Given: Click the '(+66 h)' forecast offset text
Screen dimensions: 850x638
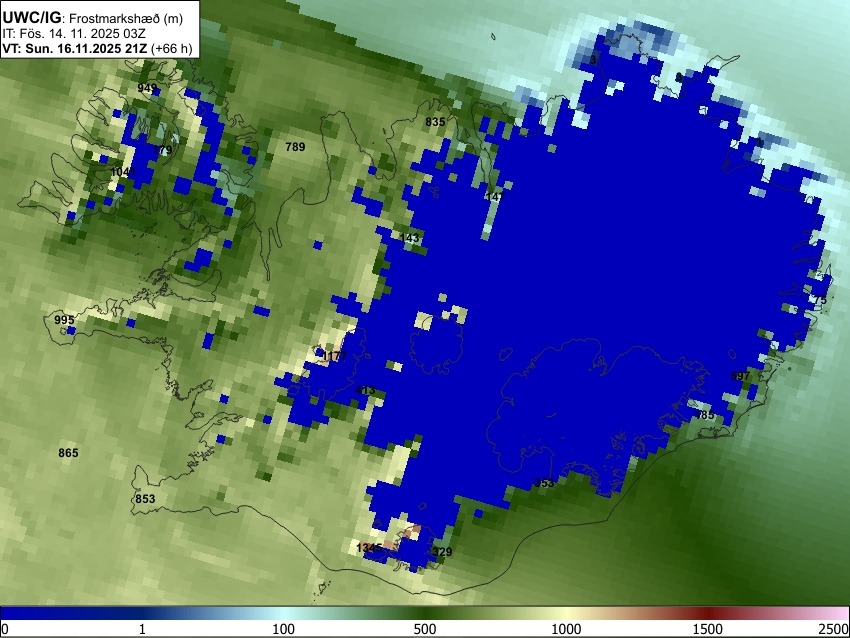Looking at the screenshot, I should pyautogui.click(x=171, y=48).
